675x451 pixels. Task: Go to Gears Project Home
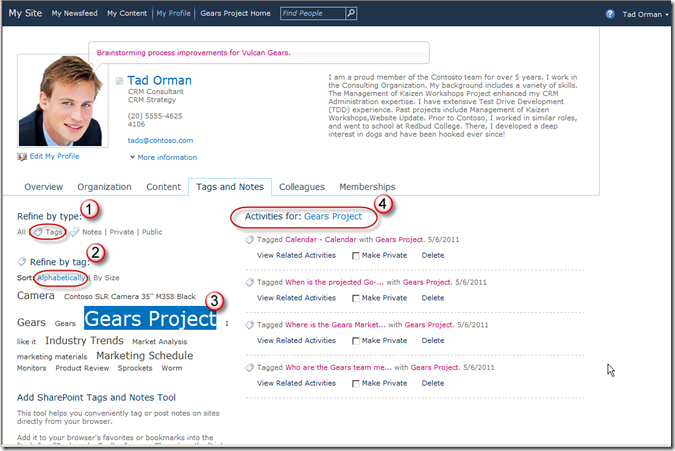[235, 13]
